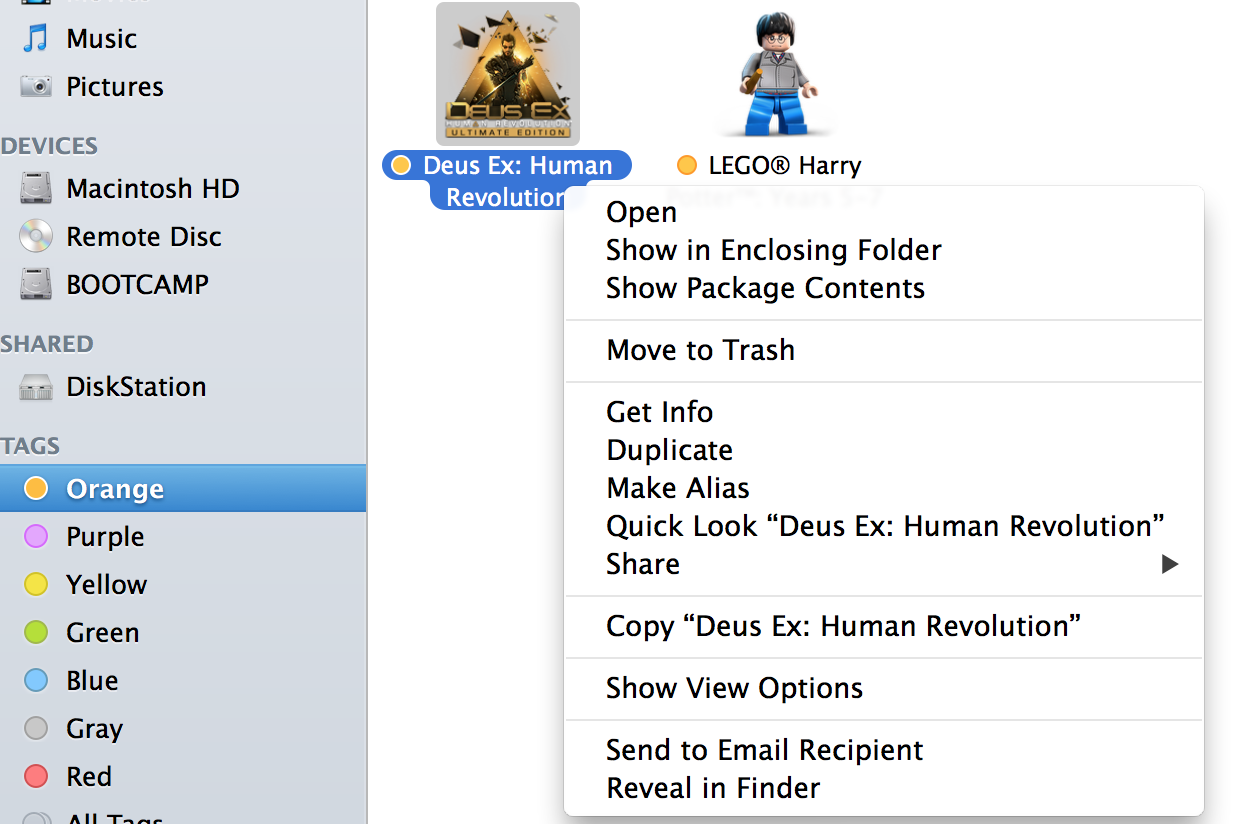Expand the Share submenu arrow
1242x824 pixels.
click(1169, 564)
